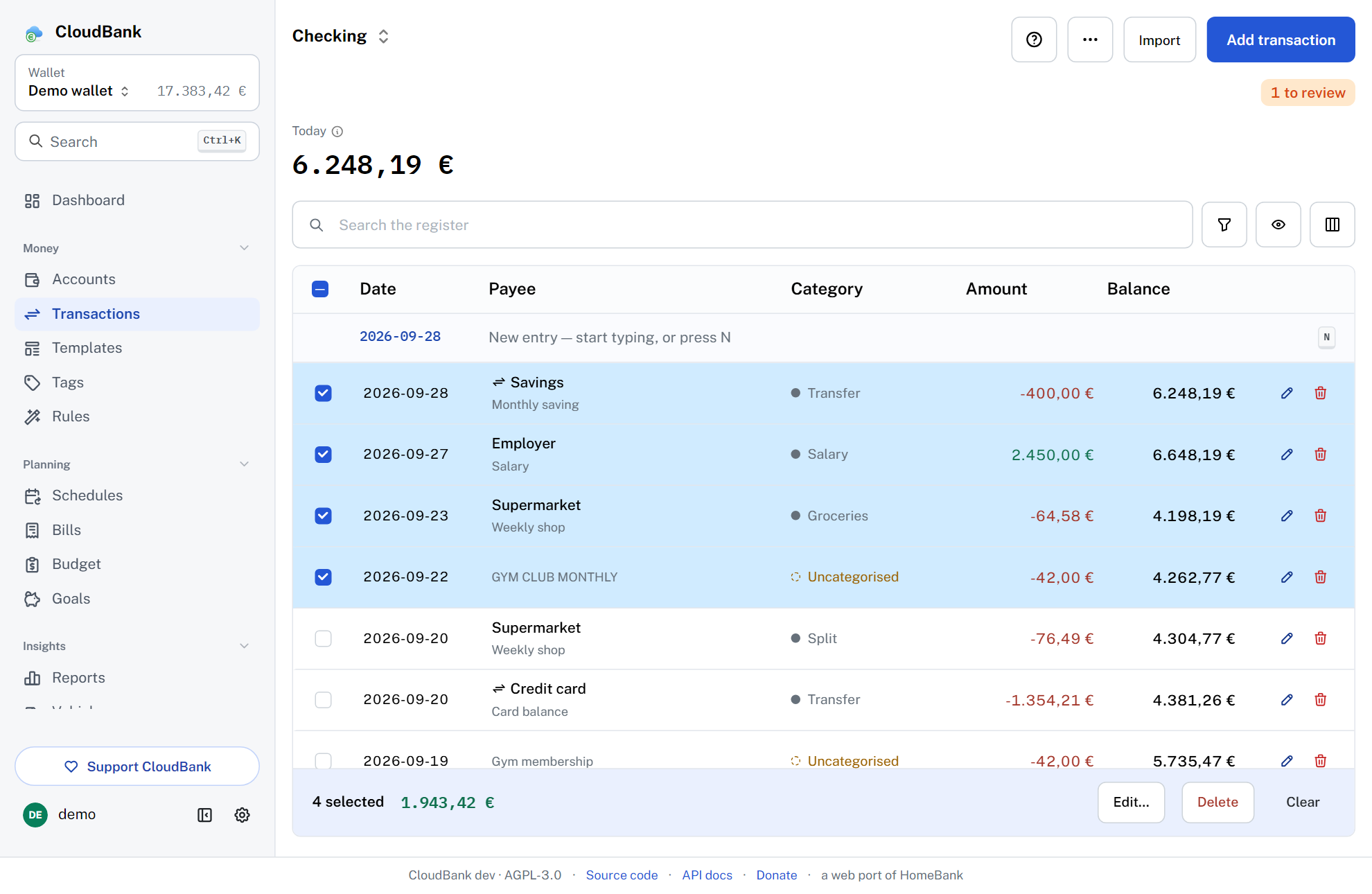Edit the Gym membership row pencil icon
Viewport: 1372px width, 894px height.
pos(1287,760)
